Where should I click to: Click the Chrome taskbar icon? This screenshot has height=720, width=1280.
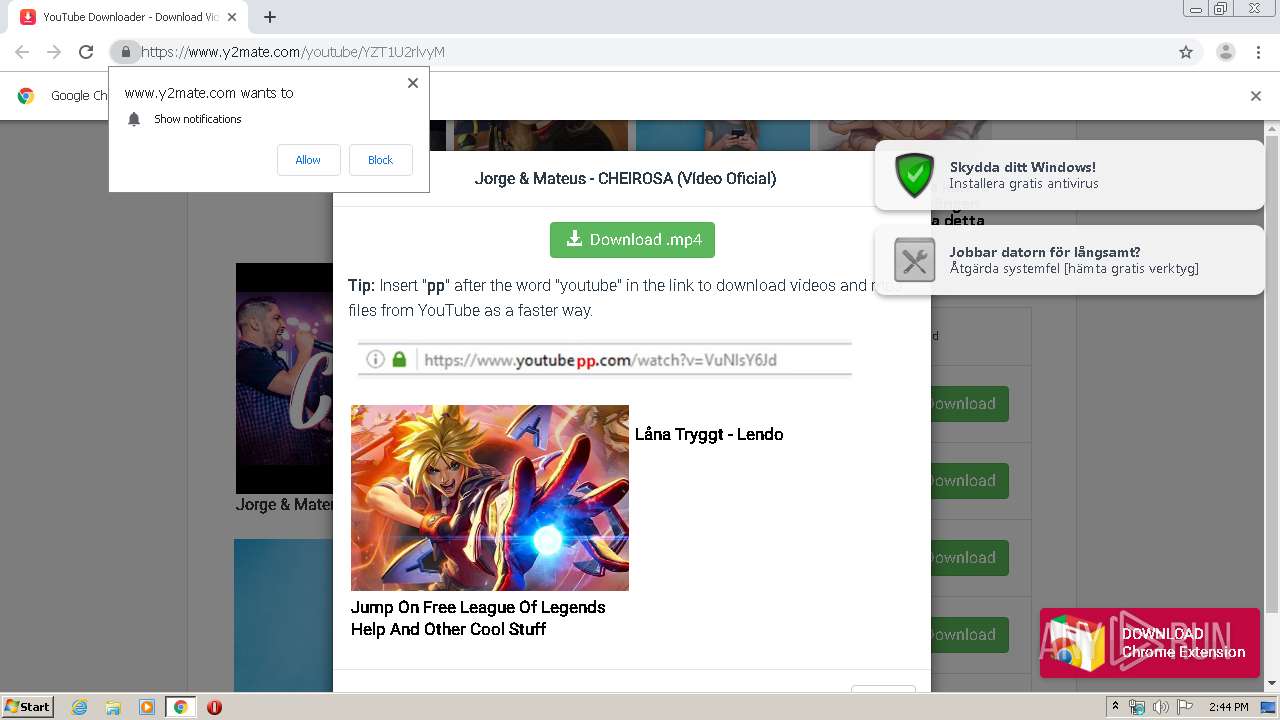pyautogui.click(x=181, y=707)
